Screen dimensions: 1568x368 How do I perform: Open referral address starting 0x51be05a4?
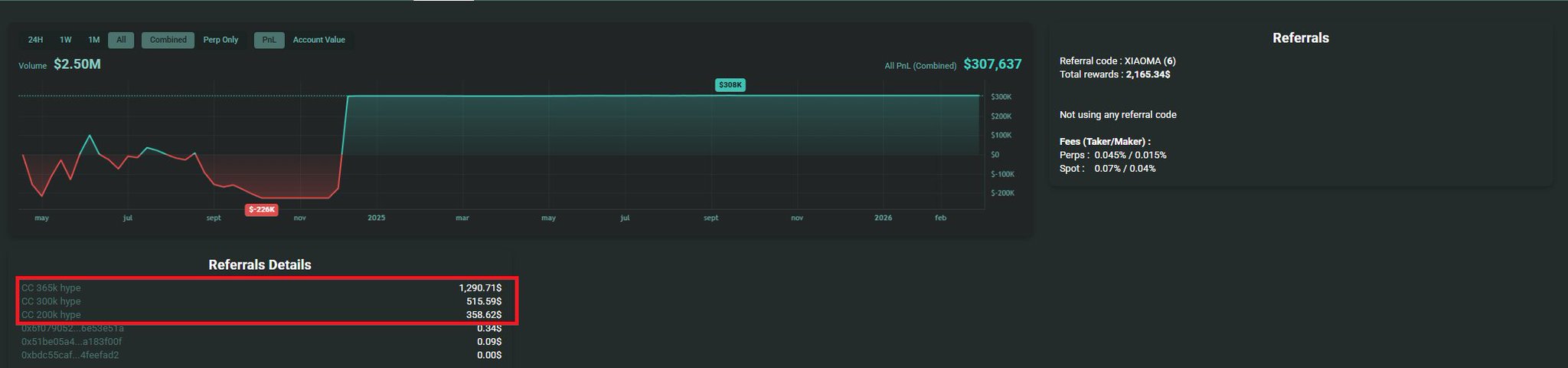click(x=71, y=342)
